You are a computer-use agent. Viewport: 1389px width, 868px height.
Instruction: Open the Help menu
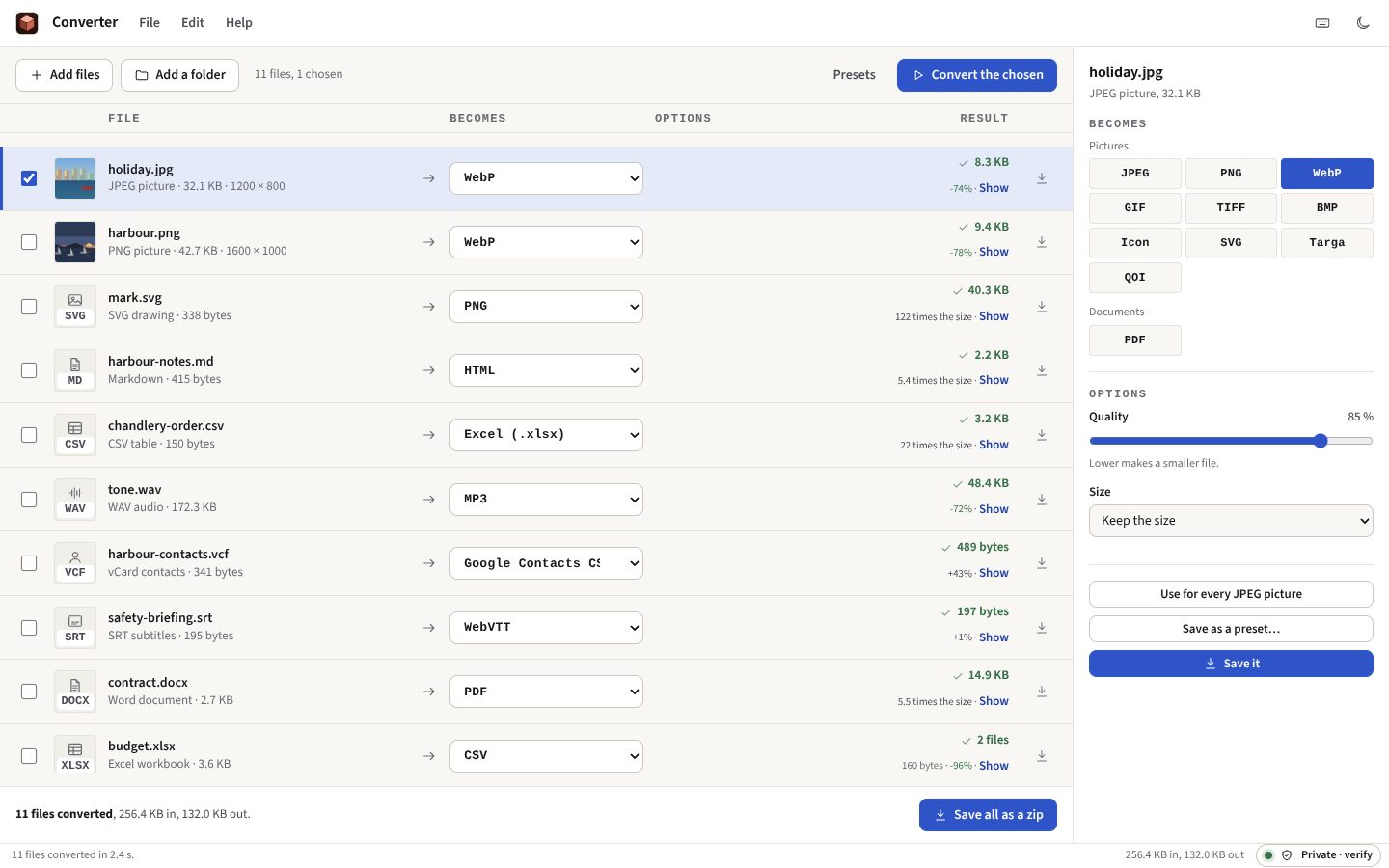click(x=239, y=23)
